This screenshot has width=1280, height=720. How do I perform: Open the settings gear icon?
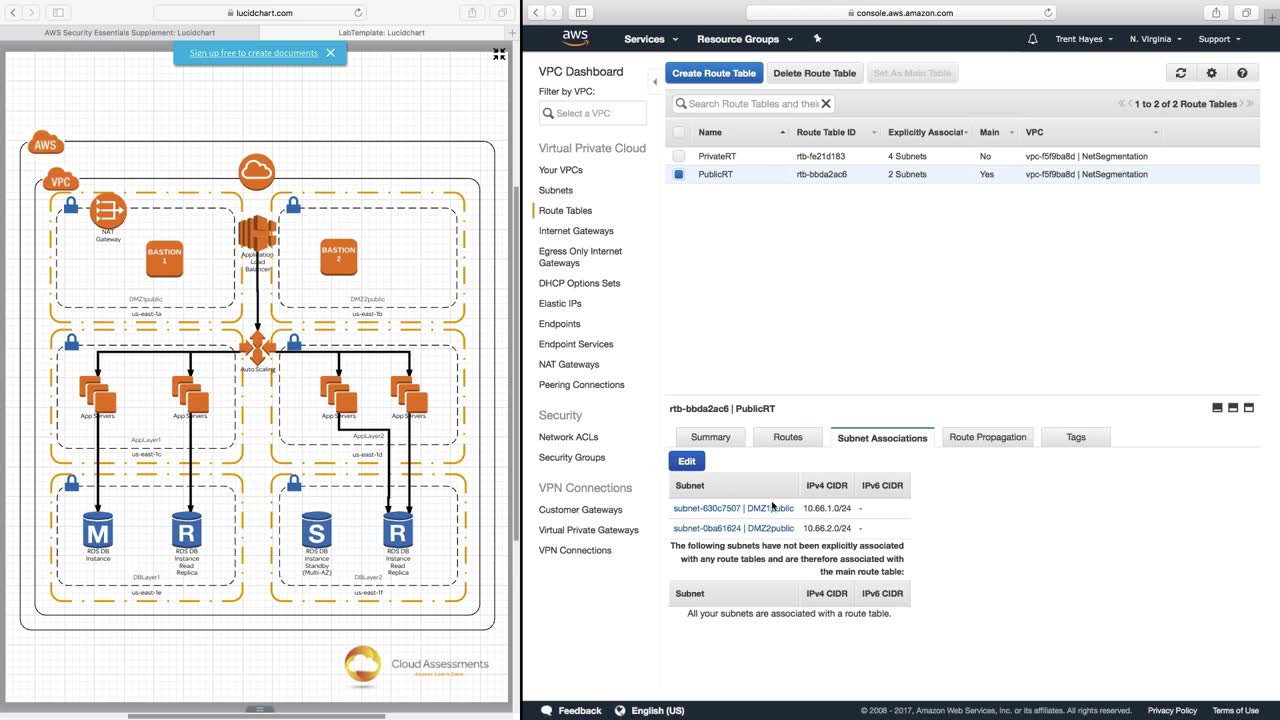tap(1211, 73)
